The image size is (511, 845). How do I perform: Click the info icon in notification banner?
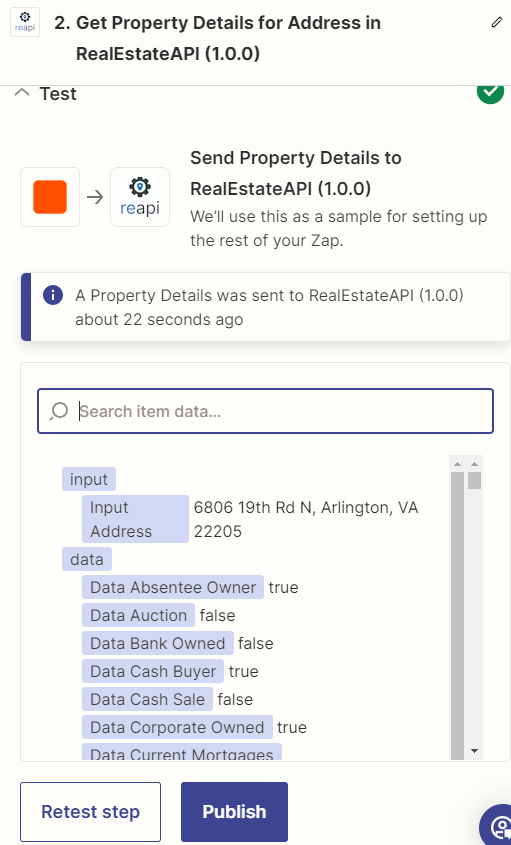coord(53,295)
